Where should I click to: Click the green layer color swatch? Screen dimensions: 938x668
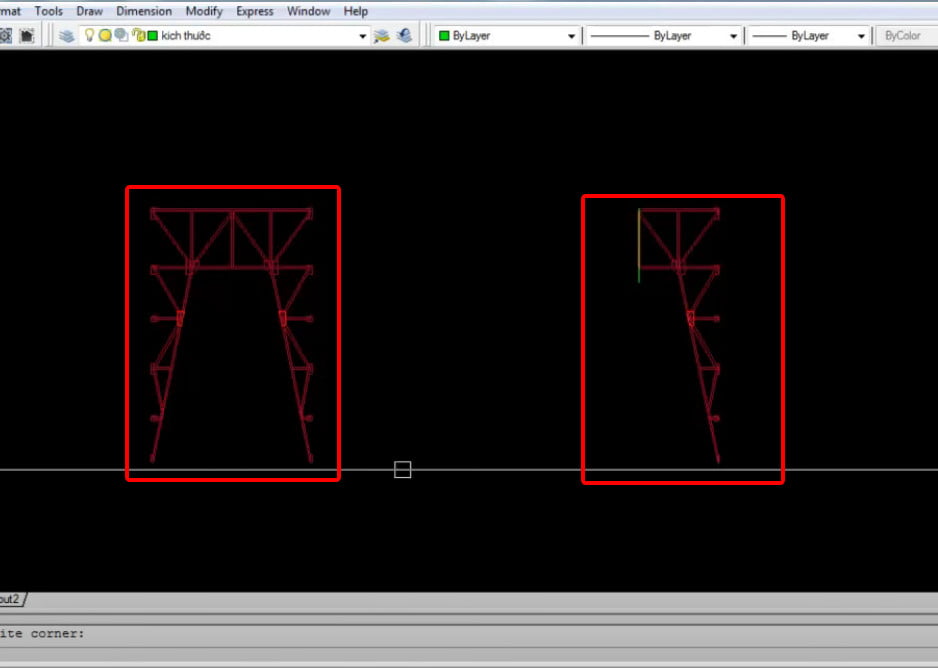[x=153, y=36]
